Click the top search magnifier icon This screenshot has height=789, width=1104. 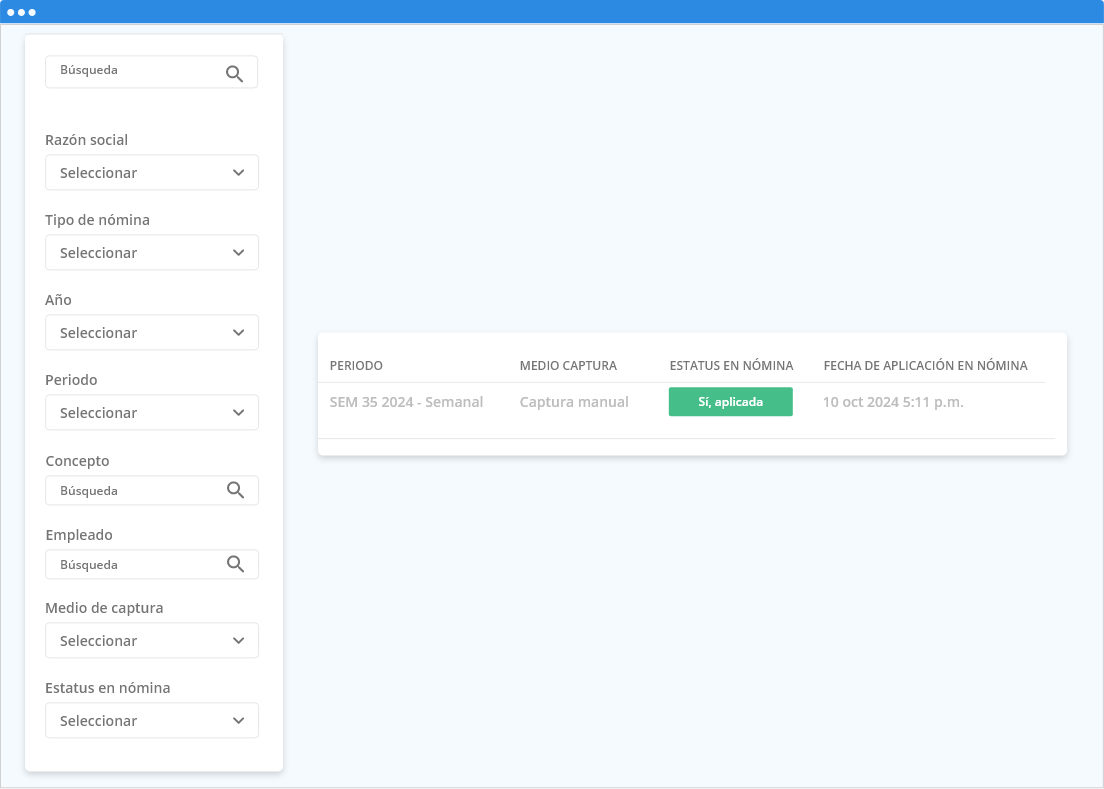(x=234, y=73)
